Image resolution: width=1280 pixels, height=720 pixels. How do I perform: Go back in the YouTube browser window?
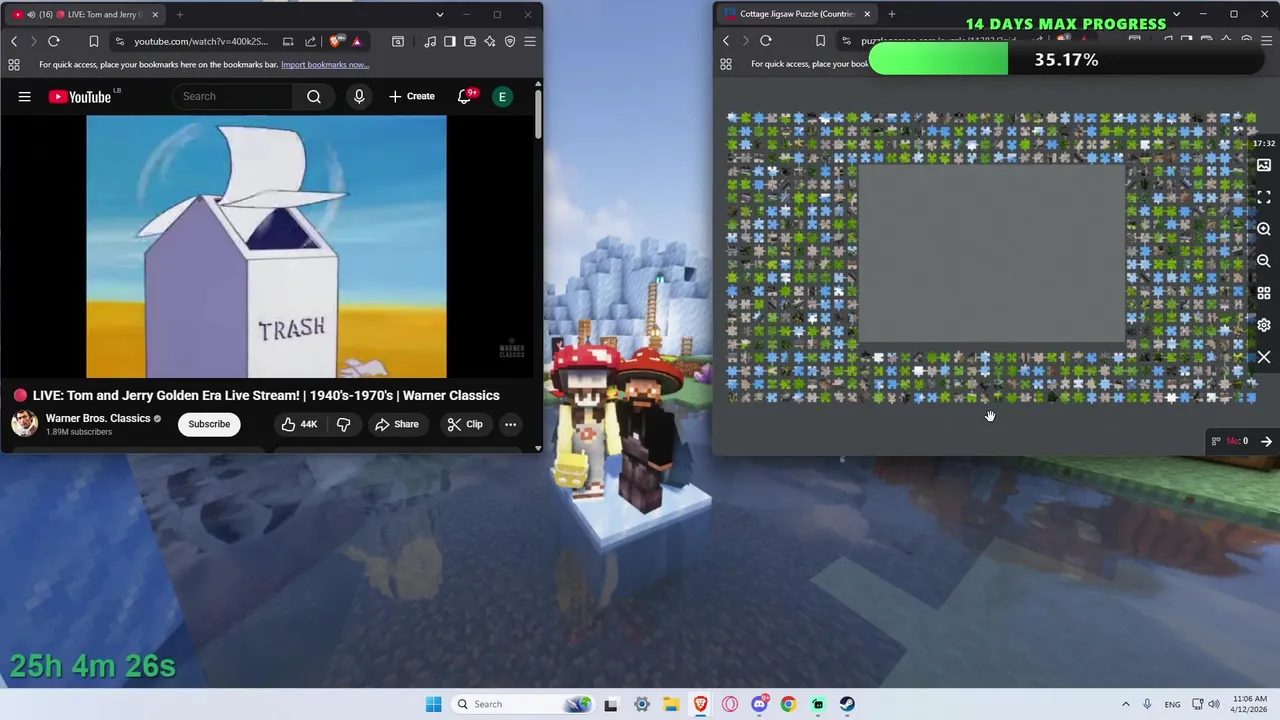click(x=14, y=41)
